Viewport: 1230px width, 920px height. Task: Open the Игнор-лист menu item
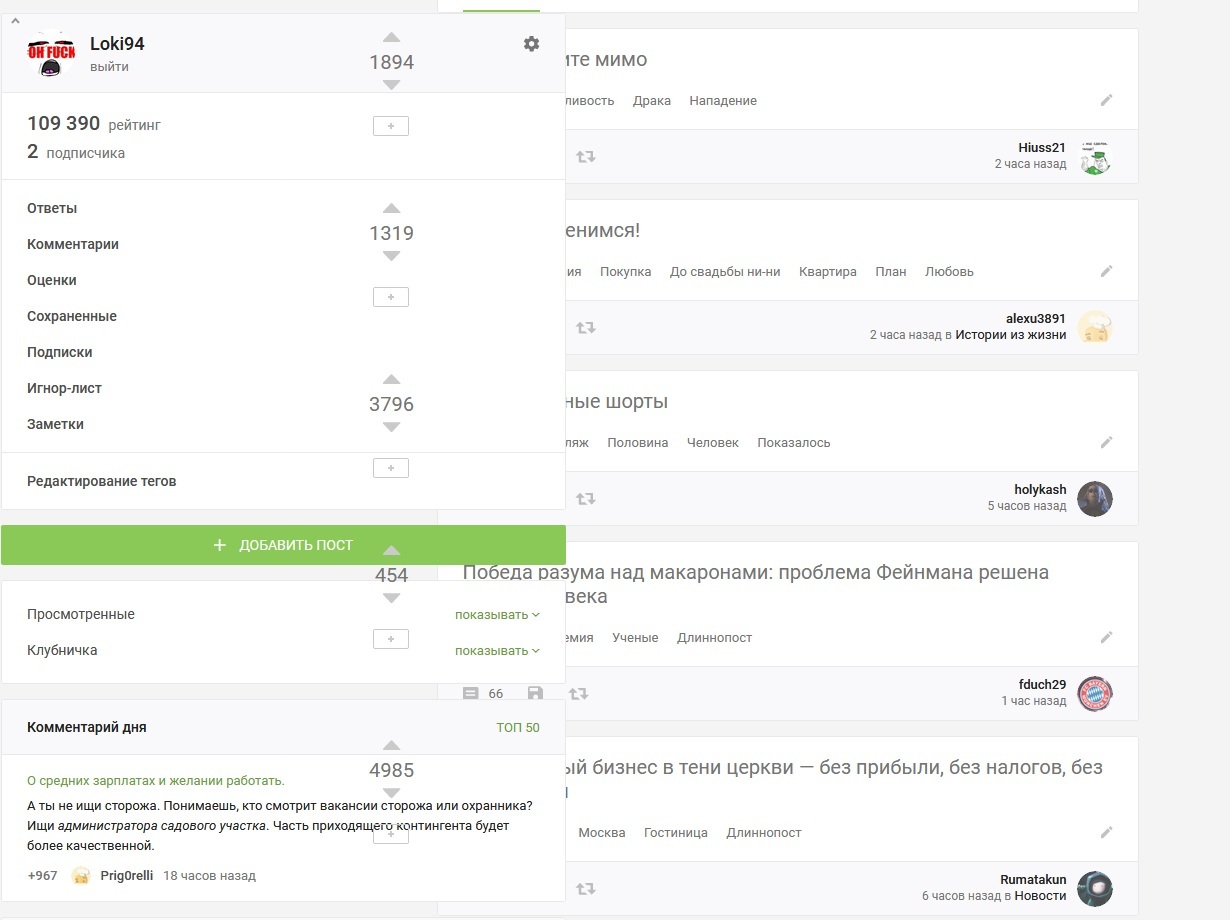pyautogui.click(x=64, y=389)
